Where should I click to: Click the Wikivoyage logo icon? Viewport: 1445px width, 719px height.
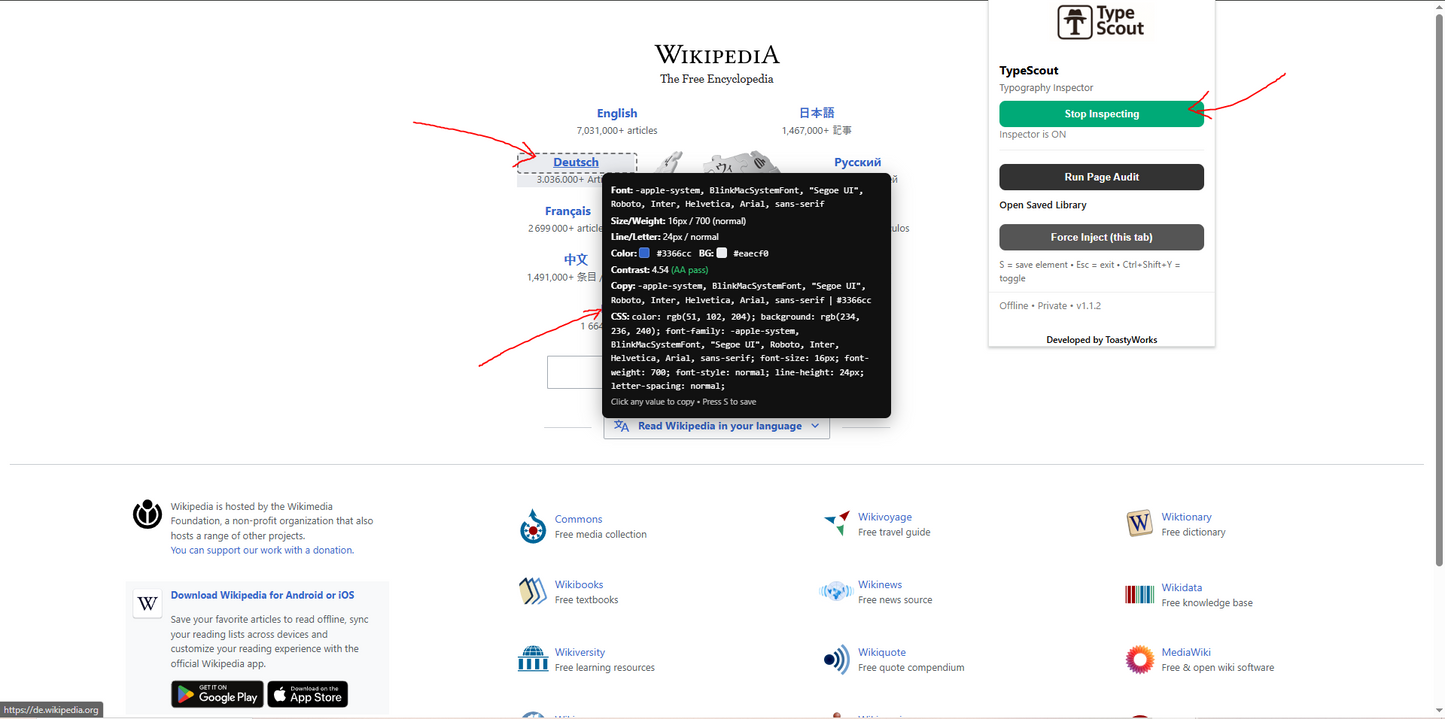pyautogui.click(x=837, y=523)
